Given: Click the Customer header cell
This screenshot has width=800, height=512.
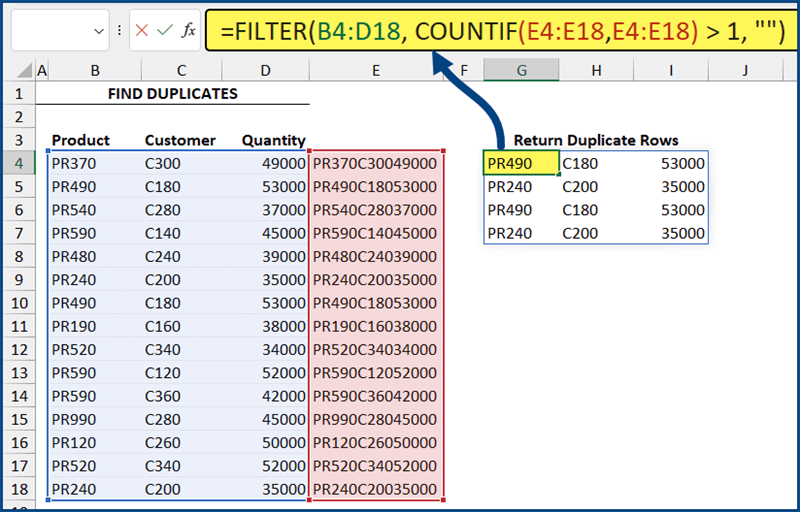Looking at the screenshot, I should coord(178,140).
